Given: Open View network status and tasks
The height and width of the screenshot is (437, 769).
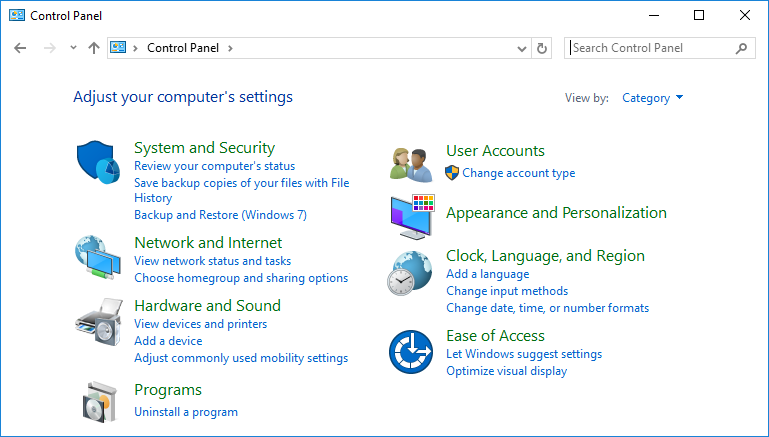Looking at the screenshot, I should (212, 261).
